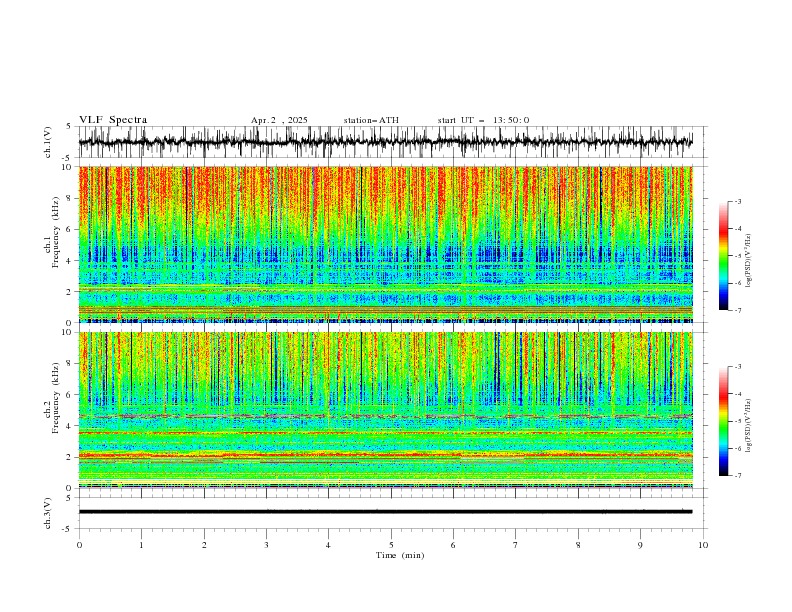Click inside the ch.2 spectrogram panel
The height and width of the screenshot is (612, 792).
point(385,410)
